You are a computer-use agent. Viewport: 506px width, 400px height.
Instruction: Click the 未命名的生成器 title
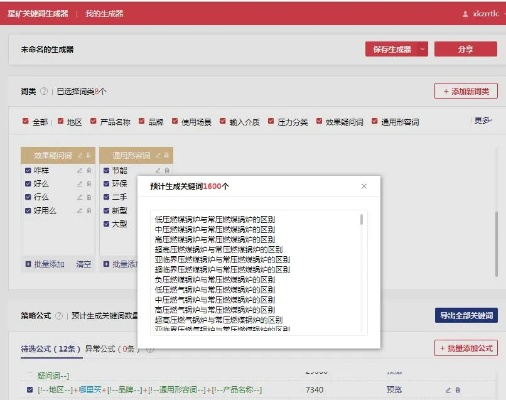point(47,50)
